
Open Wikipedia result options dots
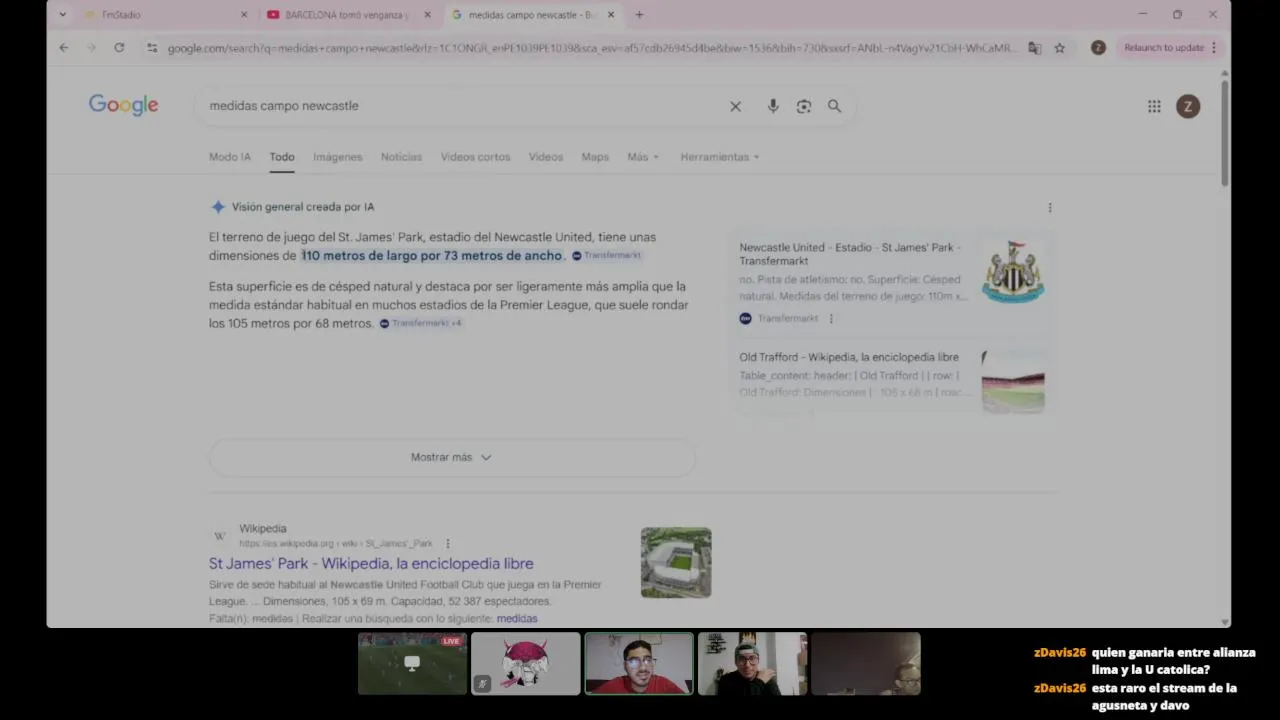[448, 544]
